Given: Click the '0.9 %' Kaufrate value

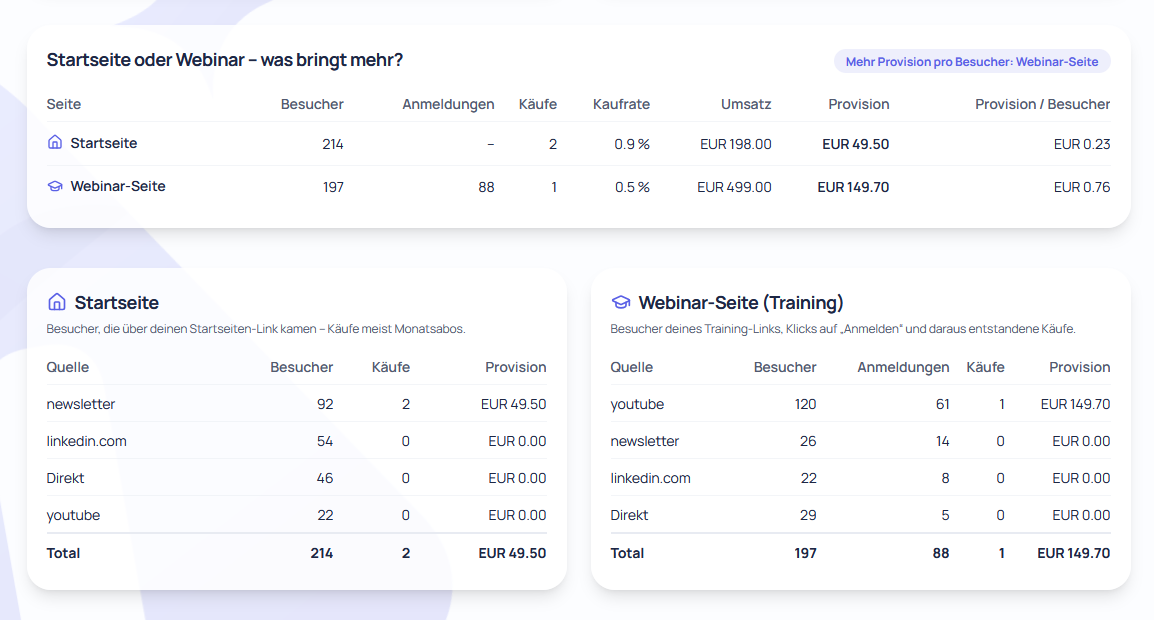Looking at the screenshot, I should (632, 144).
